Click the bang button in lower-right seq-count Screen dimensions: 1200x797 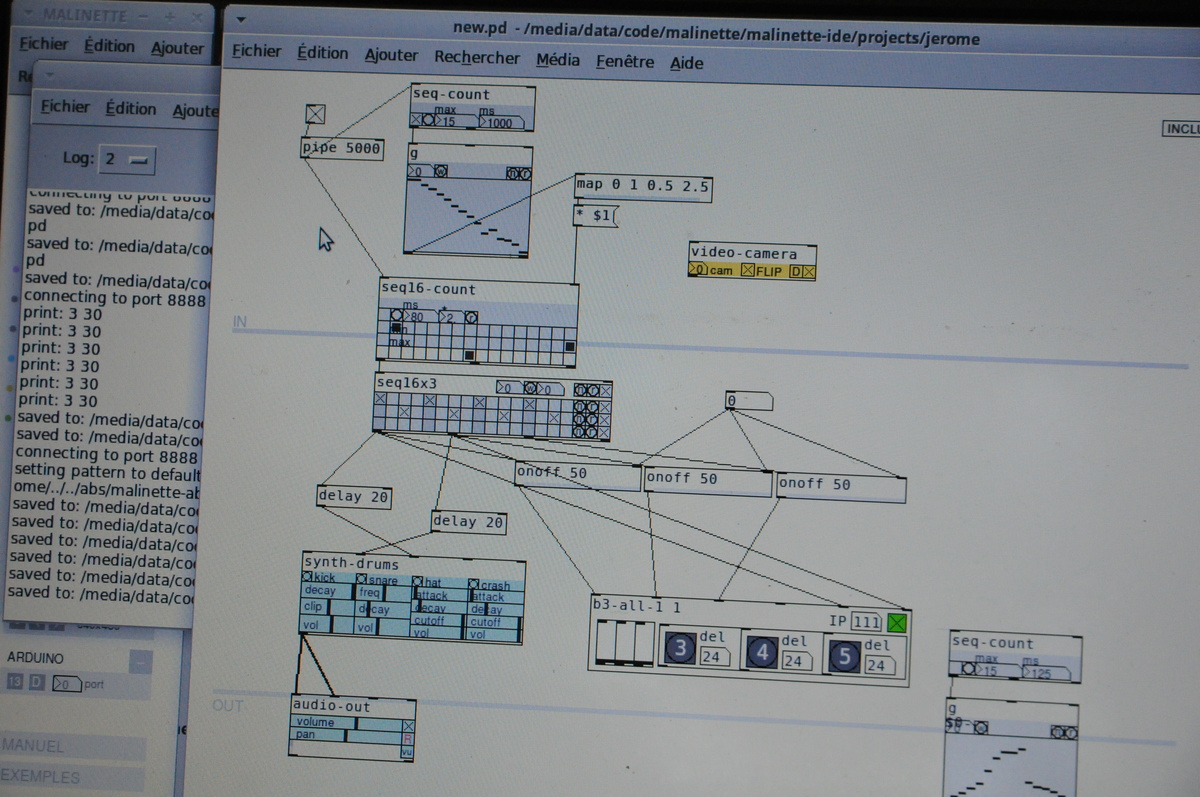pos(968,669)
